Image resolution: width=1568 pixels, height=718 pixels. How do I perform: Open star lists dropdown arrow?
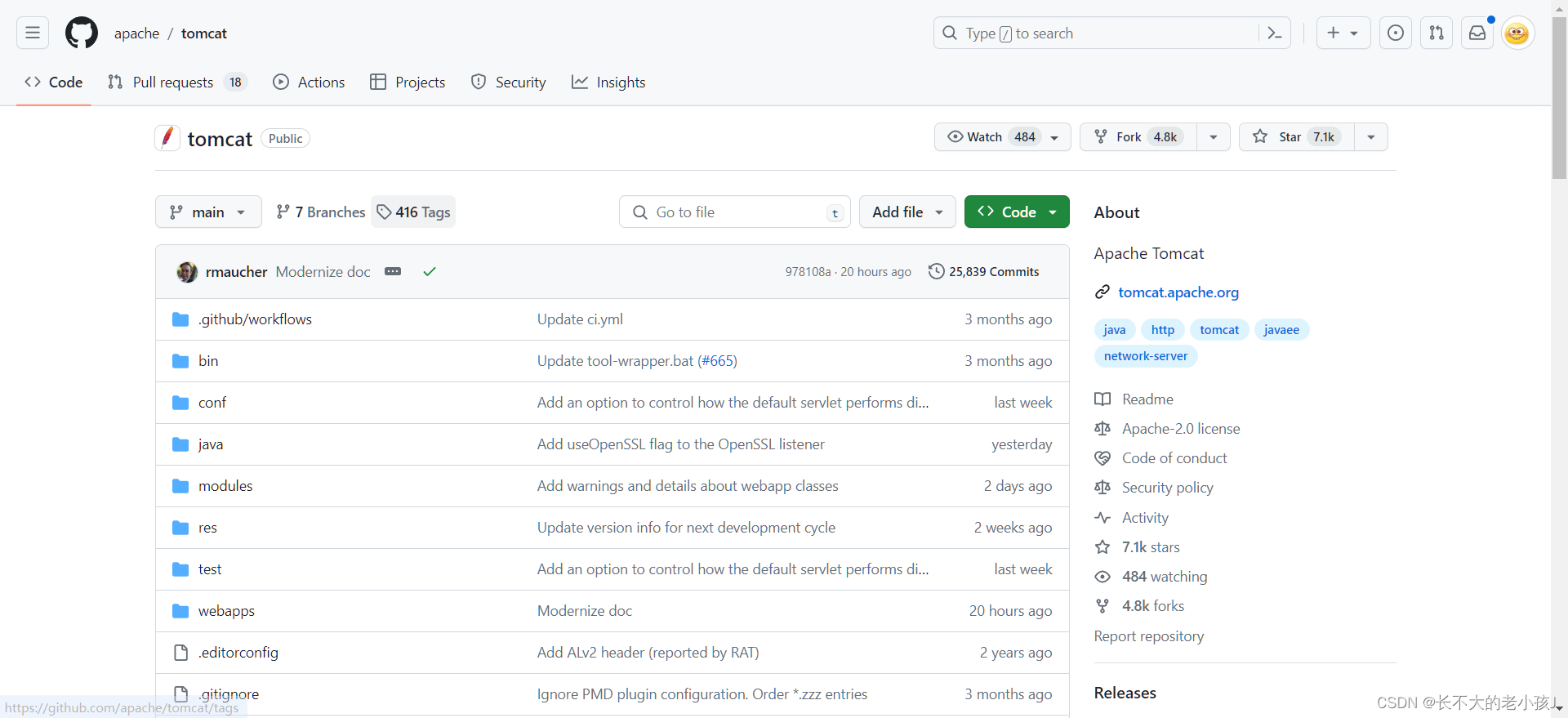click(1371, 137)
